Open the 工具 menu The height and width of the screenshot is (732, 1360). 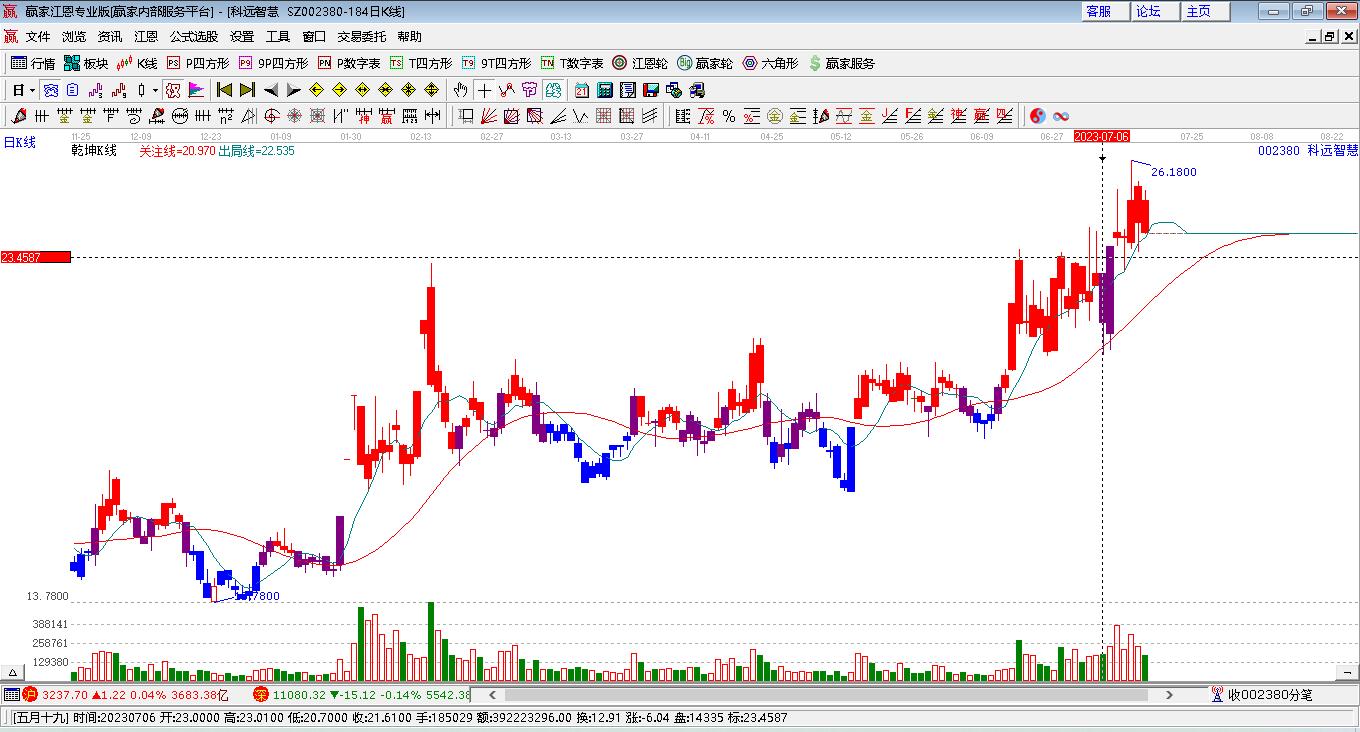click(278, 37)
